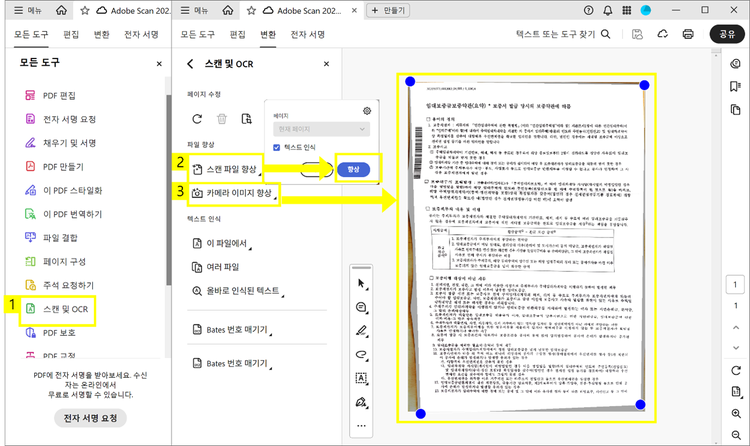Click trash delete page icon under 페이지 수정
The height and width of the screenshot is (446, 750).
pos(222,119)
